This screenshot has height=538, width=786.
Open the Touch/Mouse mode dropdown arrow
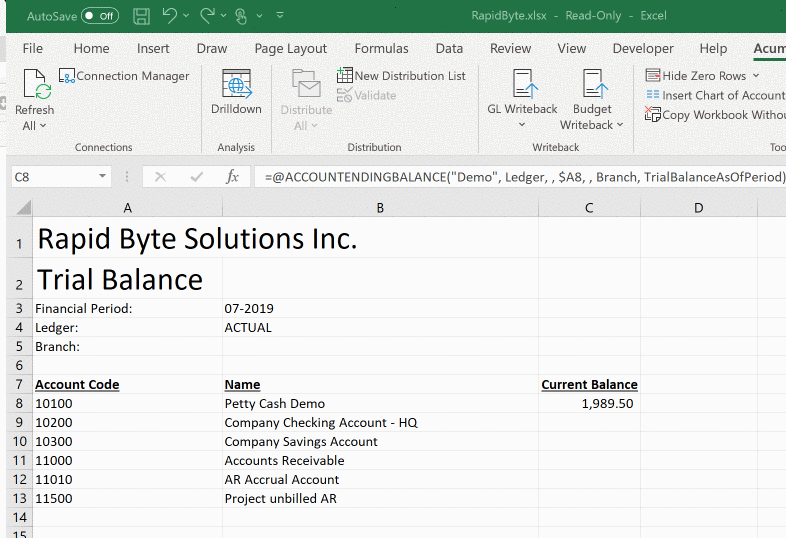coord(259,16)
